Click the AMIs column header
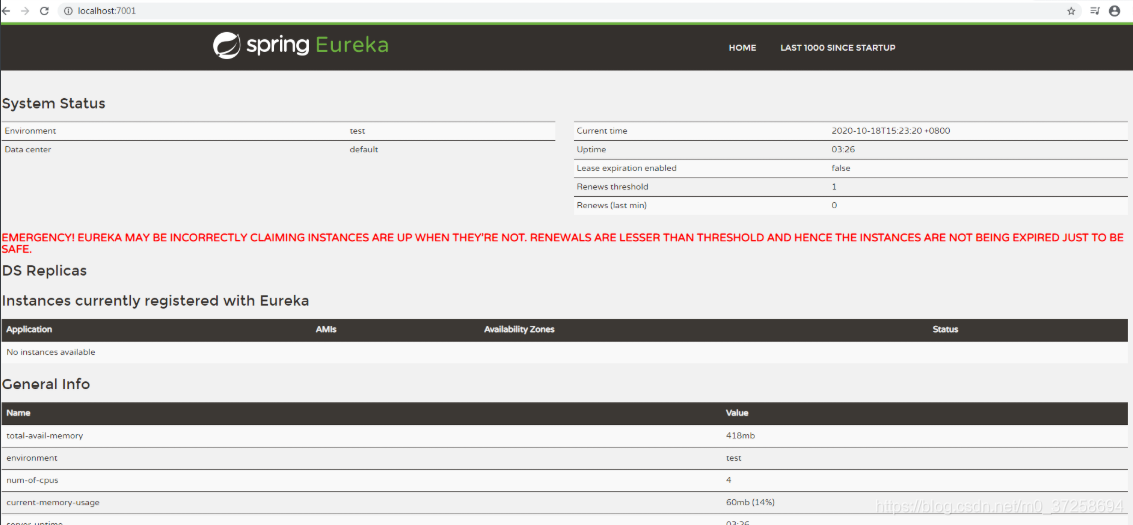 [x=326, y=329]
